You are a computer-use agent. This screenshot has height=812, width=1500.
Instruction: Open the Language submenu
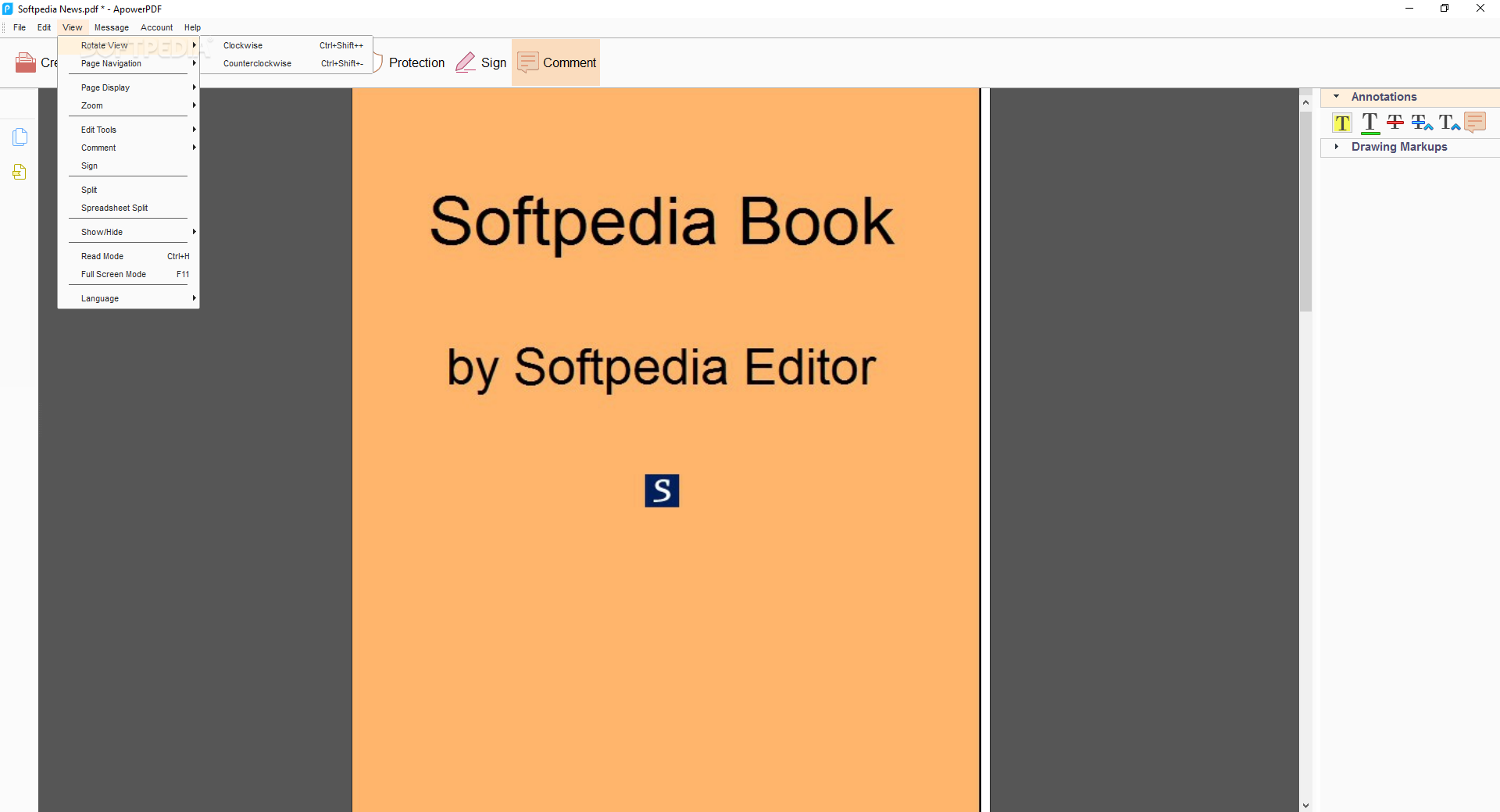129,298
